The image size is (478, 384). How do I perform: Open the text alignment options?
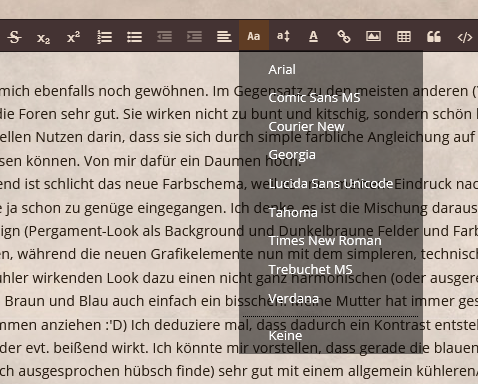(x=224, y=37)
